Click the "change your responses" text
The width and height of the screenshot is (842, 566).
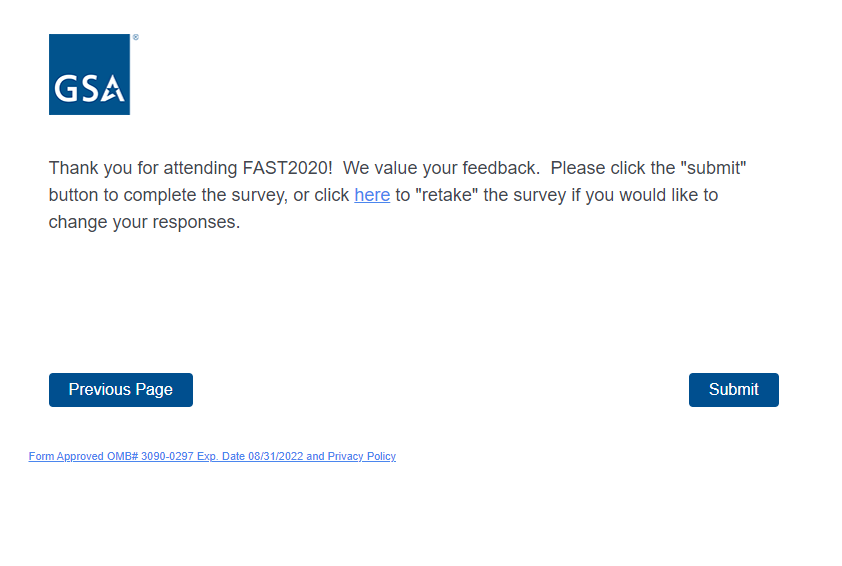(x=144, y=222)
